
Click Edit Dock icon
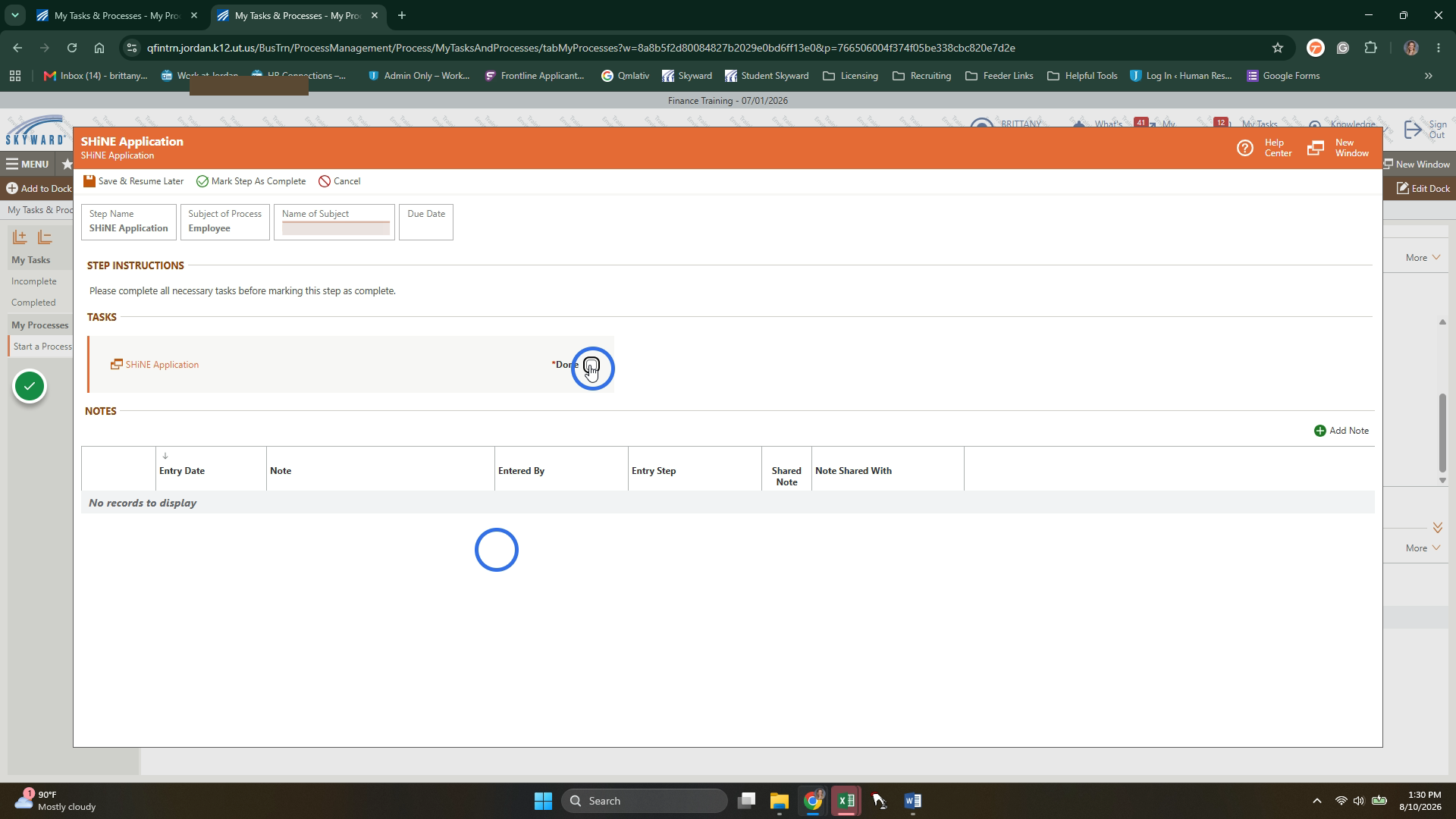[x=1403, y=188]
